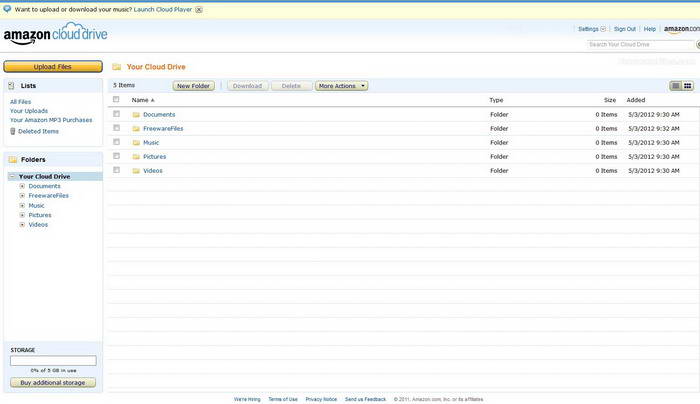Click the Deleted Items trash icon

(12, 131)
